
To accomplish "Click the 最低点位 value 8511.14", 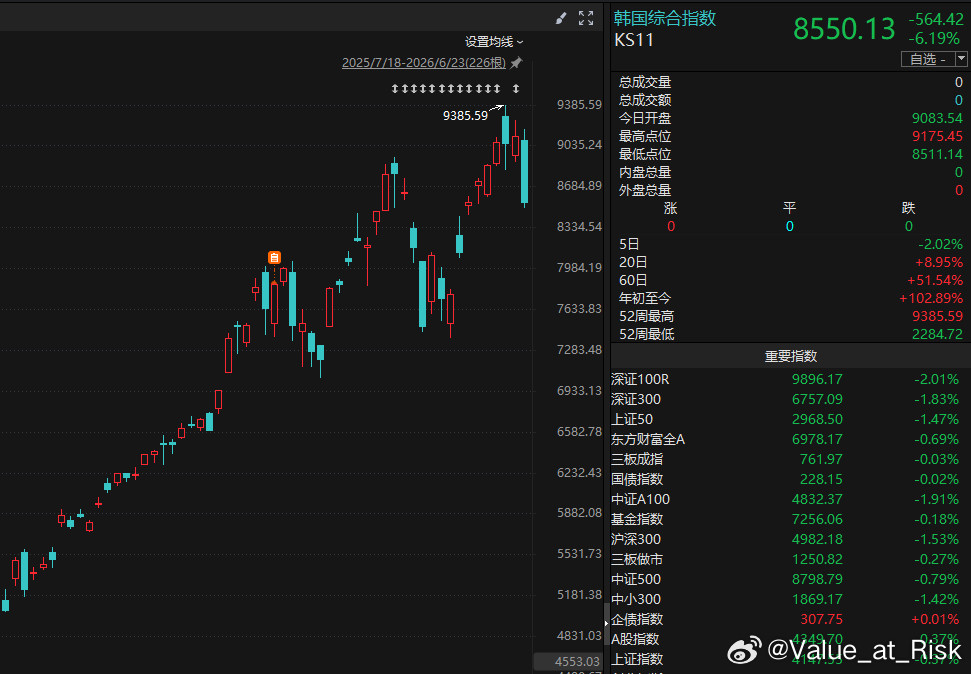I will tap(937, 154).
